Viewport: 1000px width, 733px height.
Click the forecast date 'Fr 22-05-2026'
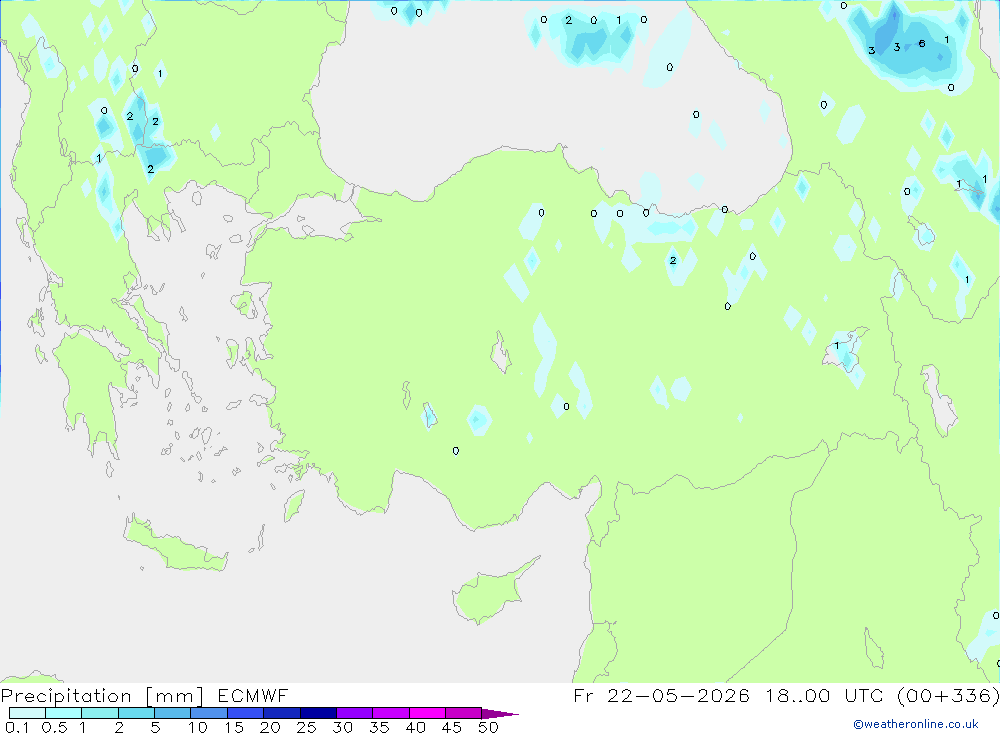(x=661, y=696)
